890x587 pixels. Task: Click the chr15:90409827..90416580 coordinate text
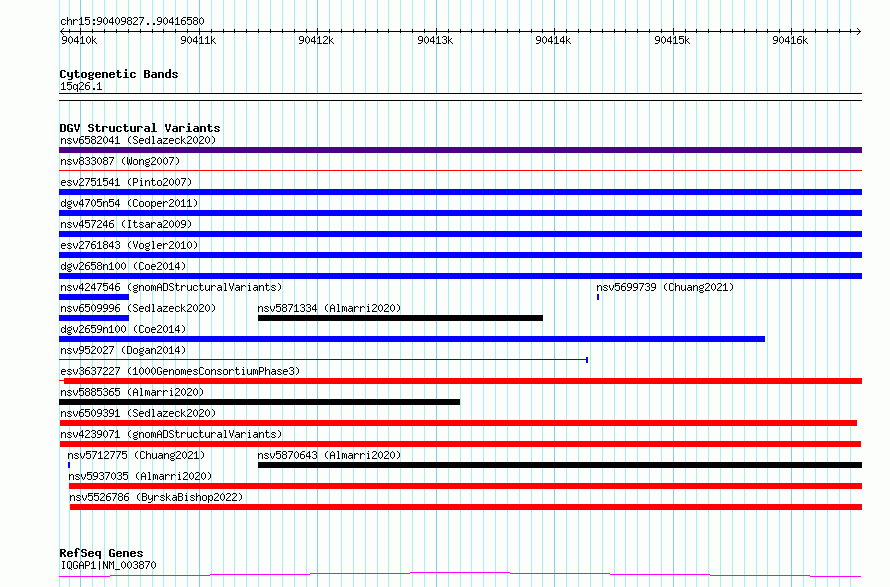point(132,21)
